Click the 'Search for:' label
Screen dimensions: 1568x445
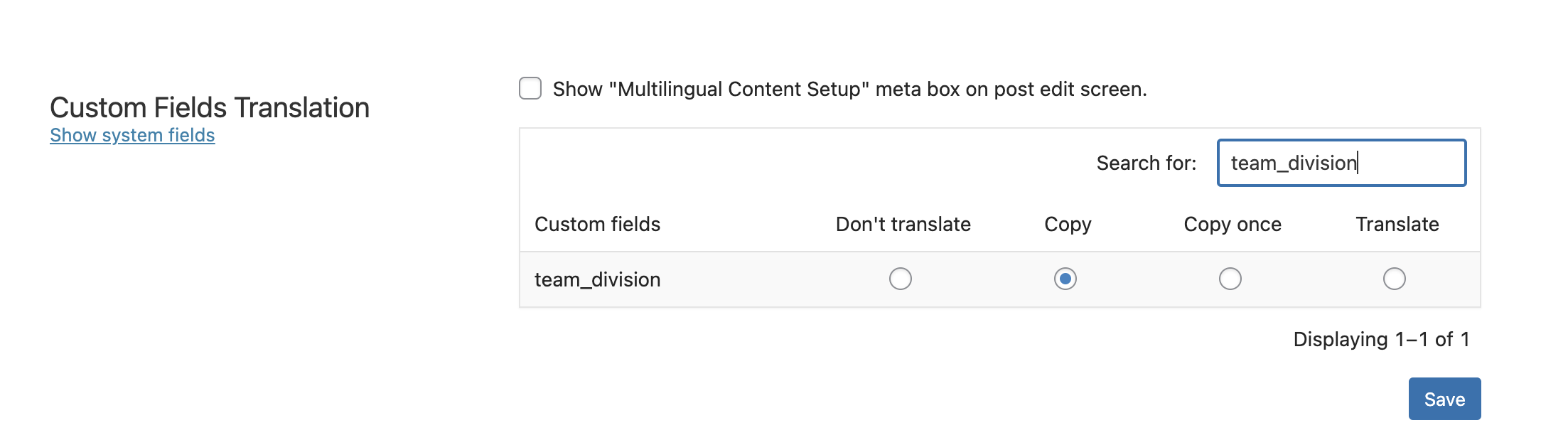1146,163
